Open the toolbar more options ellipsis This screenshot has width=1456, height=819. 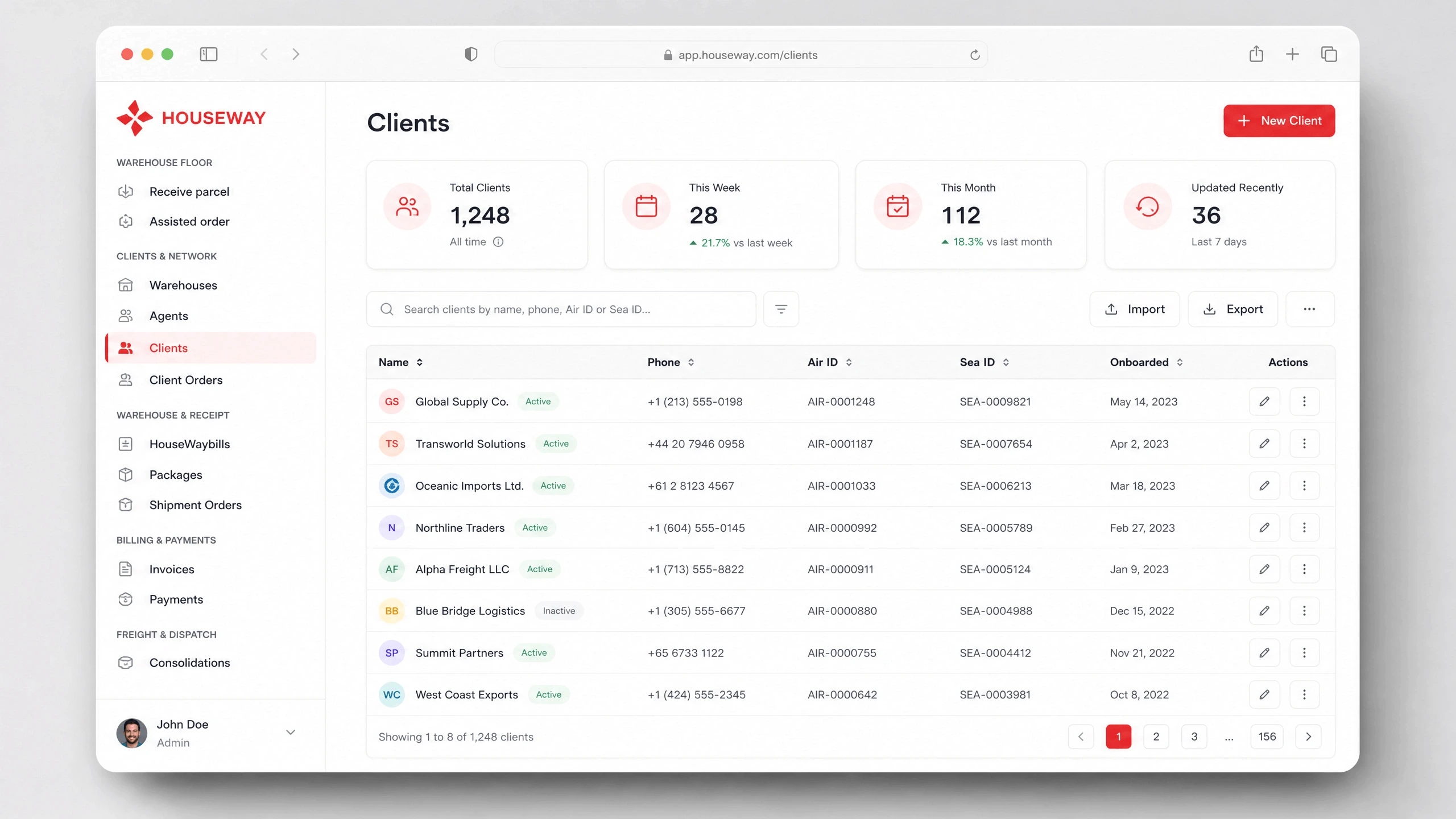point(1310,309)
